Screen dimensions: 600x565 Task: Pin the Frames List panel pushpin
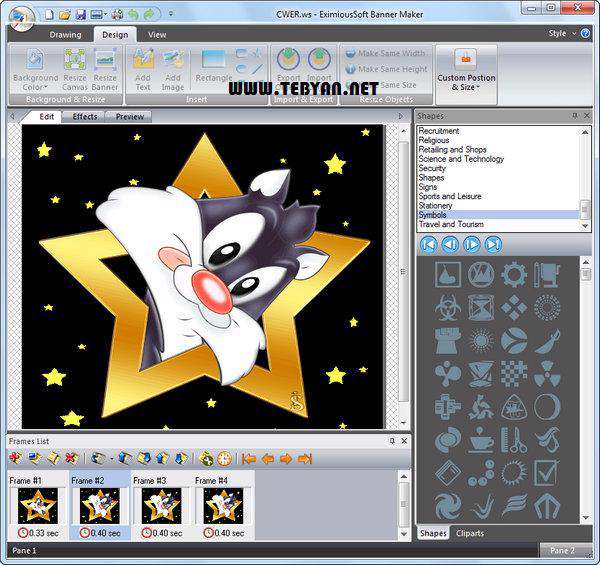tap(392, 441)
